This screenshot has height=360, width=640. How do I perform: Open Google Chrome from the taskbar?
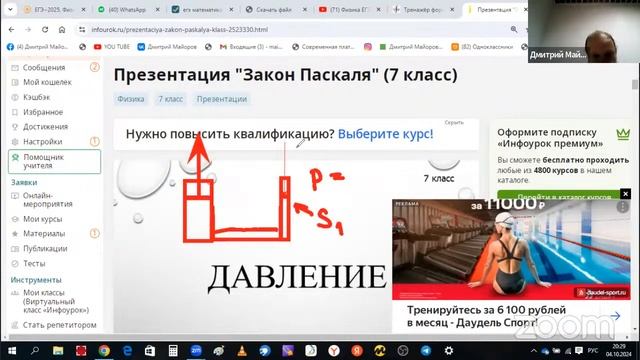(104, 351)
